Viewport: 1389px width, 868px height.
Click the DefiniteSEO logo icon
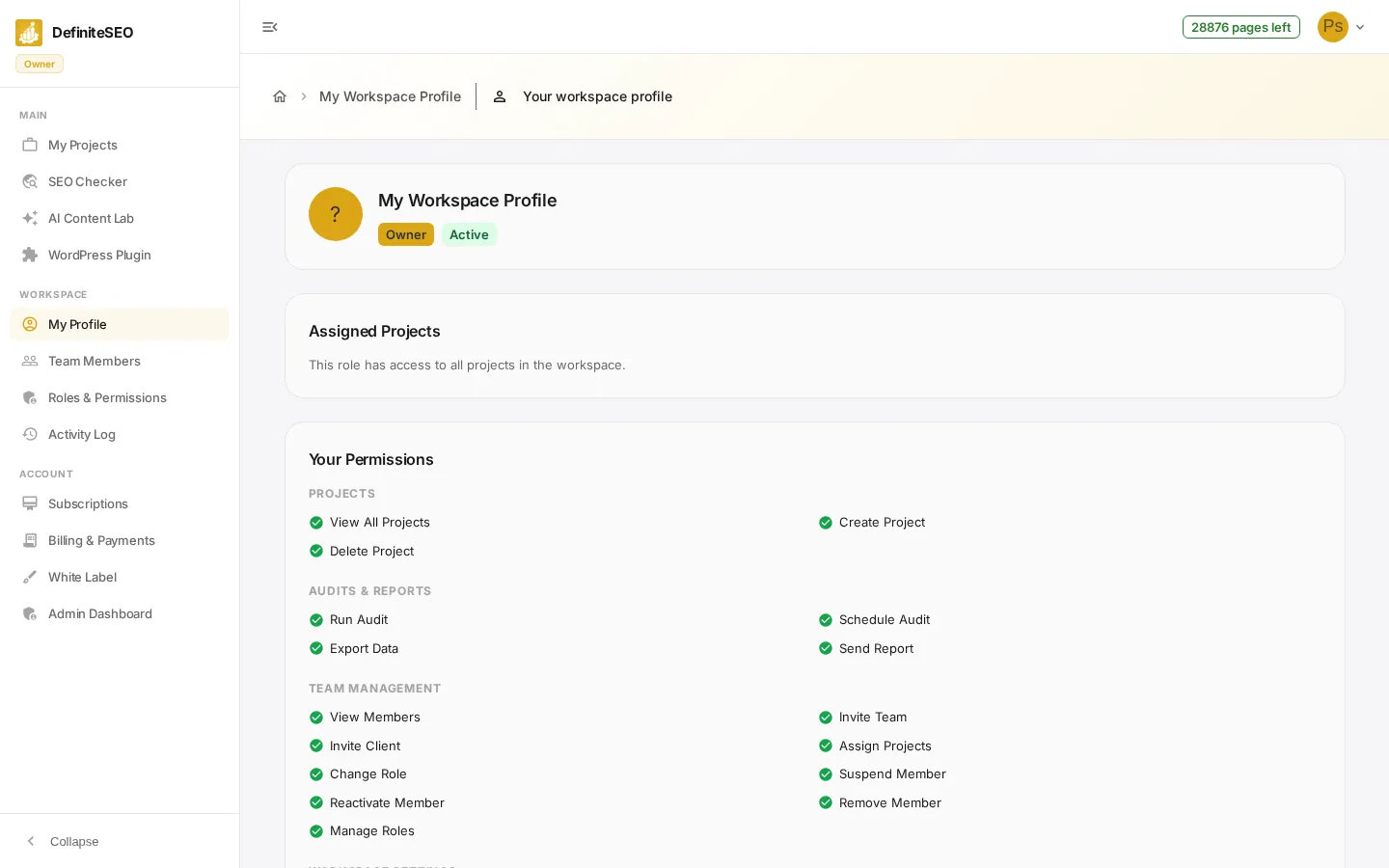(29, 33)
